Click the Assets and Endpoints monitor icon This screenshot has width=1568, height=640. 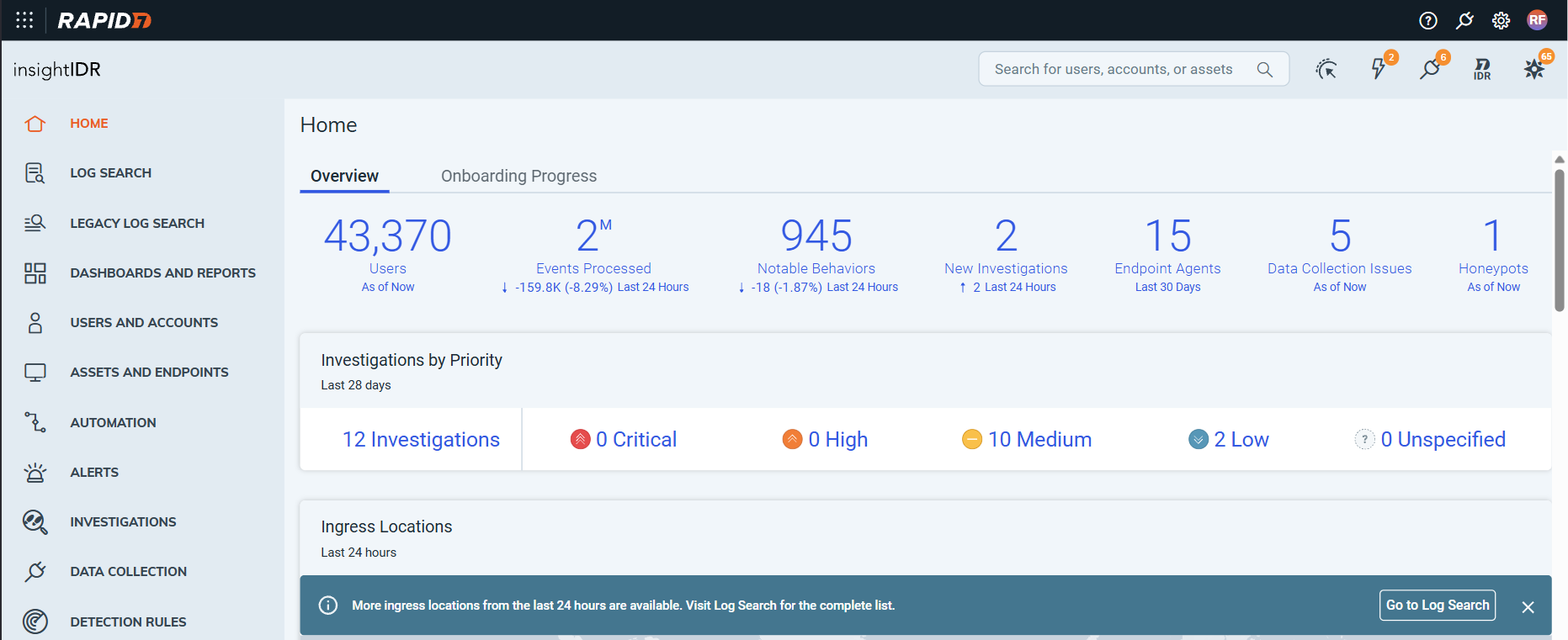pyautogui.click(x=35, y=373)
